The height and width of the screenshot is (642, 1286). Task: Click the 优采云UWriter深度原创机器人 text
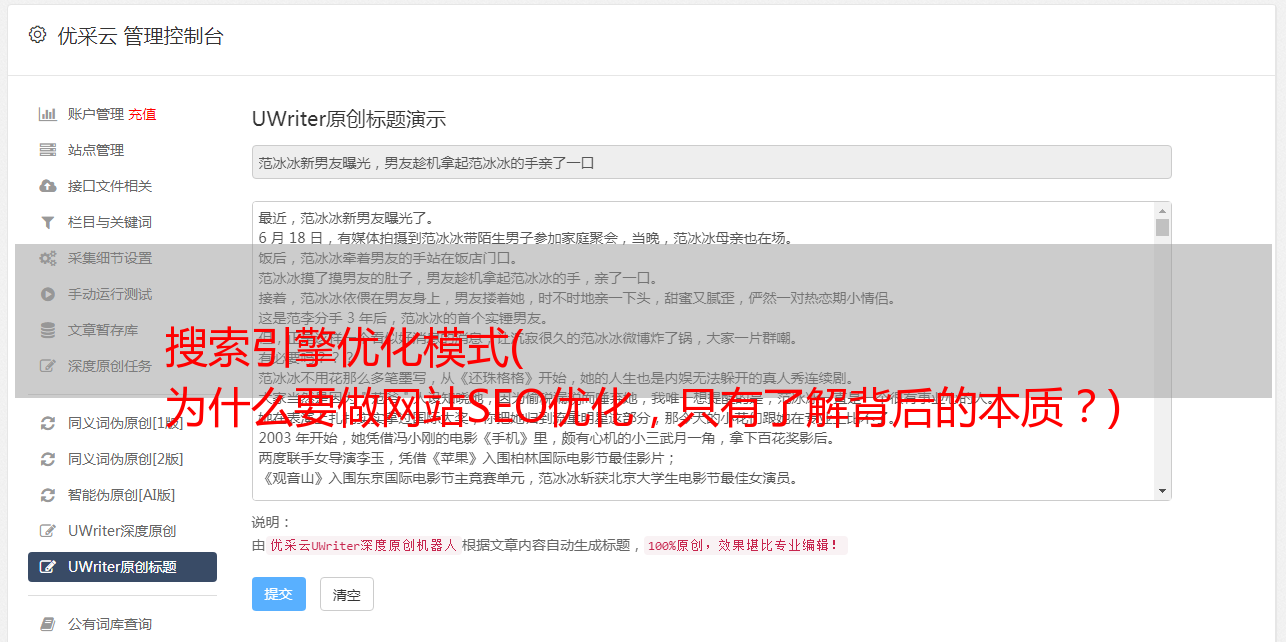click(363, 546)
